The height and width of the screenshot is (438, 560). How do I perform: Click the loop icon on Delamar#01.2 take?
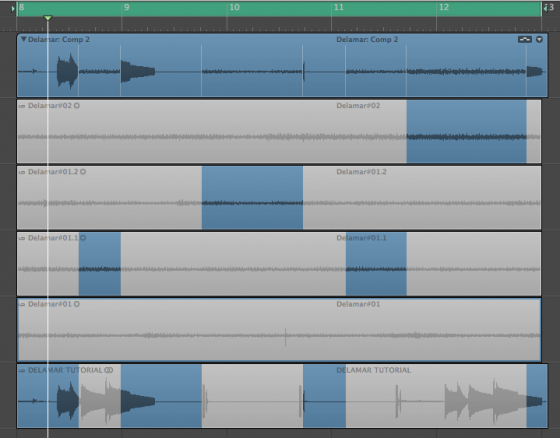[22, 172]
